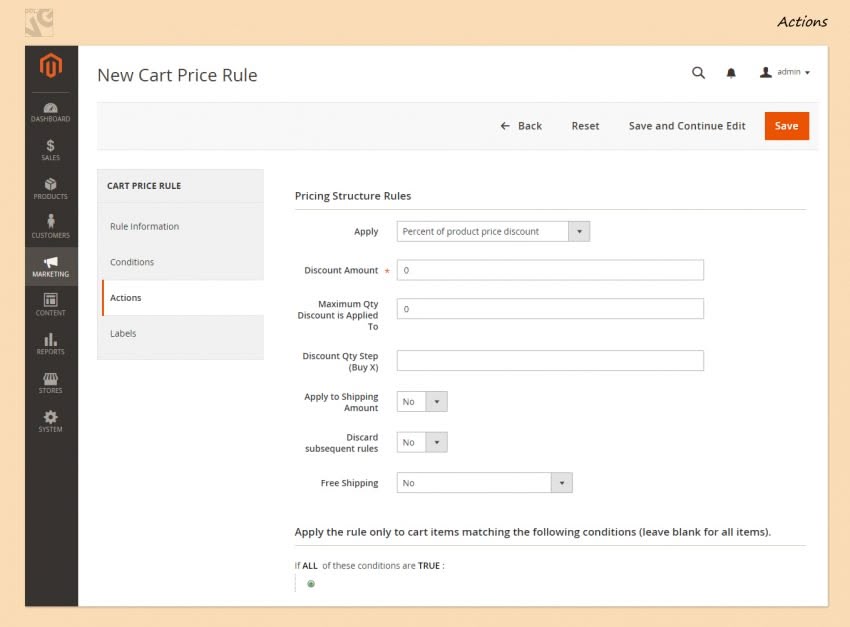The image size is (850, 627).
Task: Focus the Maximum Qty Discount input field
Action: click(x=550, y=309)
